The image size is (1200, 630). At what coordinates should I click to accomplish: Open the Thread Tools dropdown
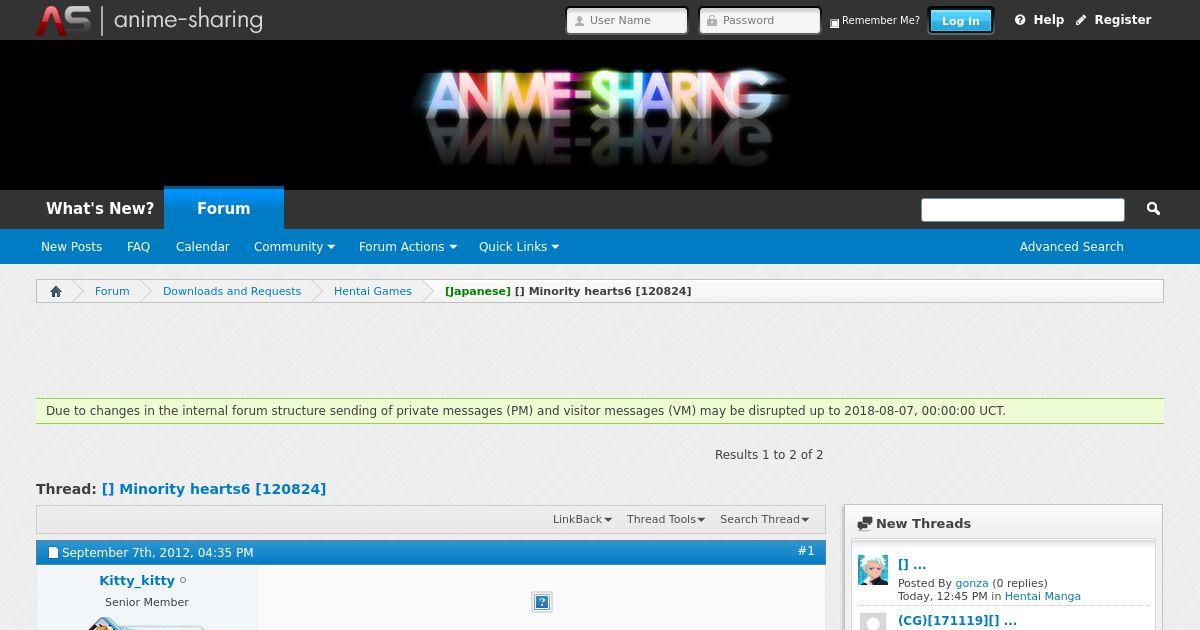(x=666, y=519)
